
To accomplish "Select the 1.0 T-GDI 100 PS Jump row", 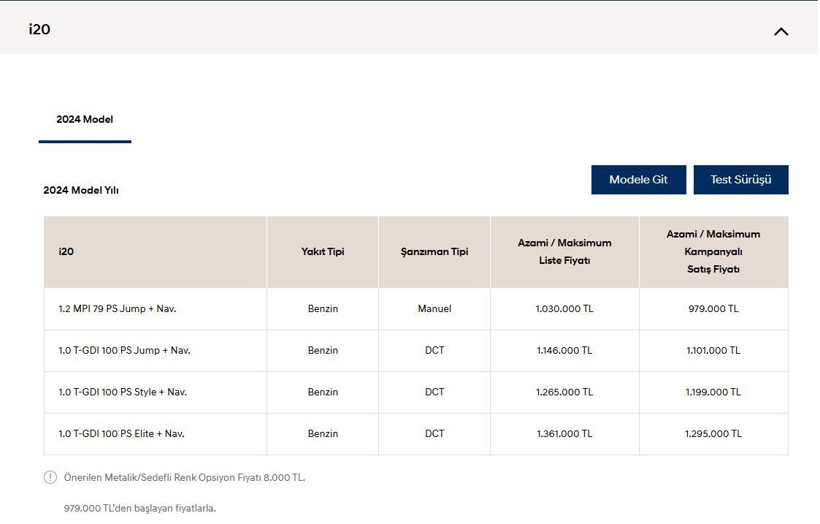I will (124, 351).
